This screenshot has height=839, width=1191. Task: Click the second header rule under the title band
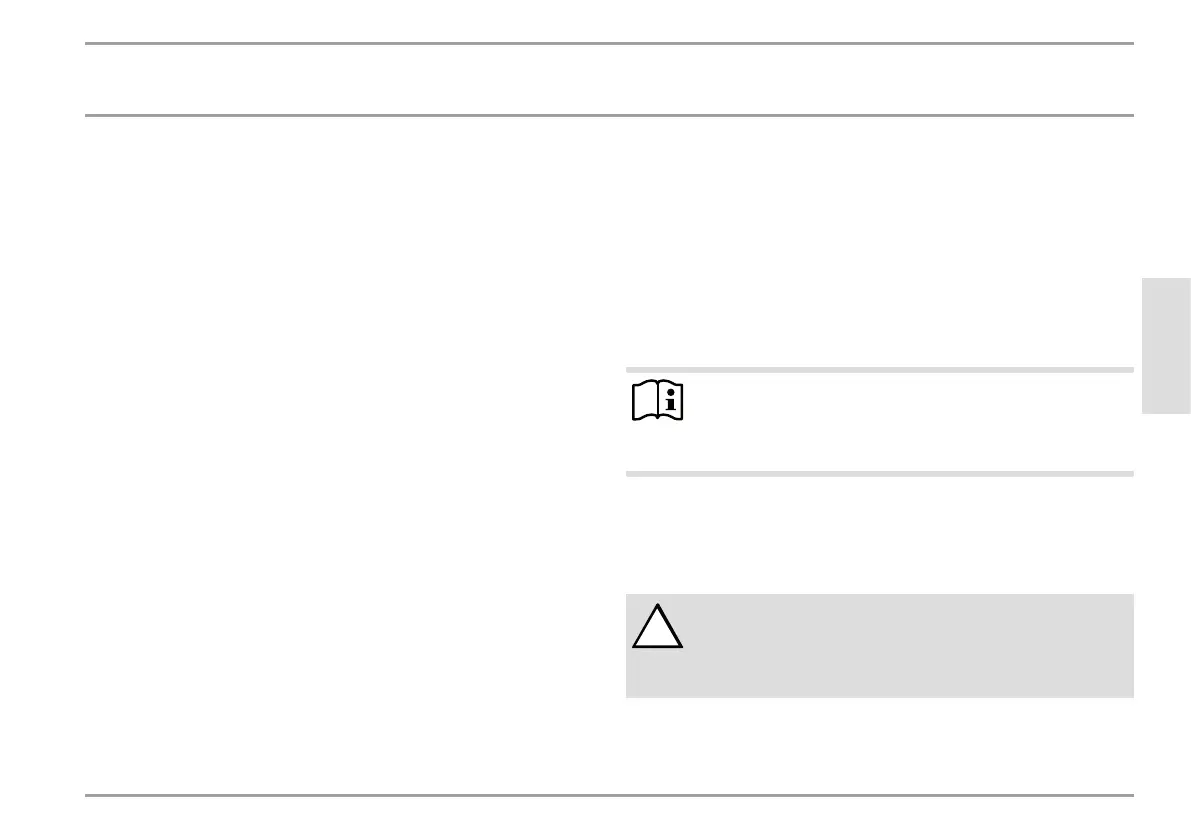click(609, 115)
